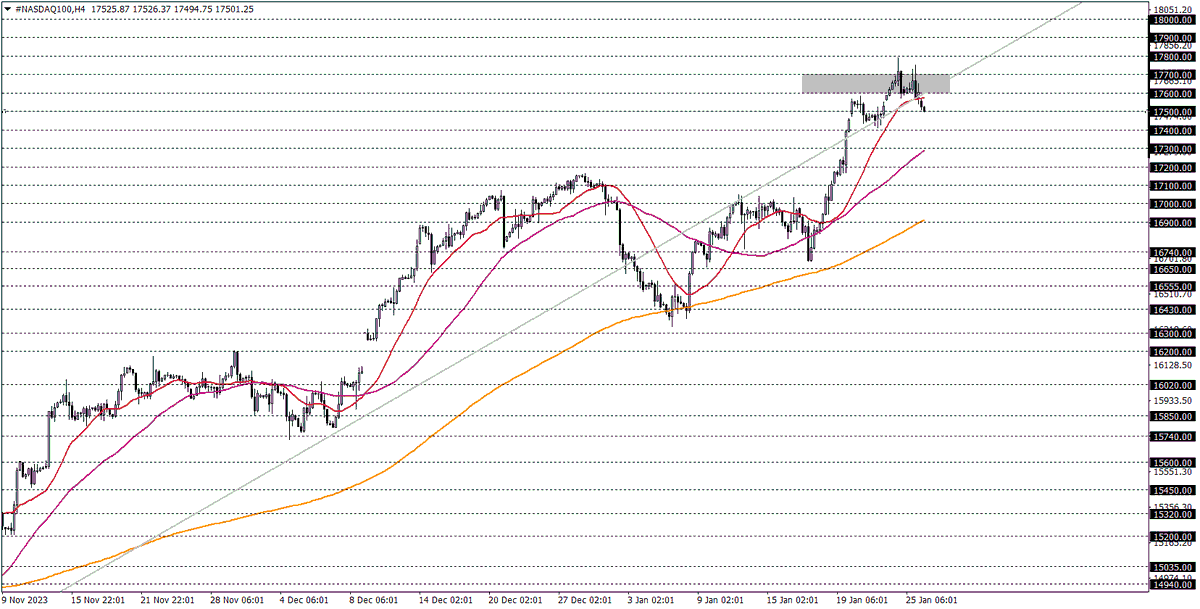Image resolution: width=1200 pixels, height=609 pixels.
Task: Click the 17000.00 price level label
Action: (1172, 204)
